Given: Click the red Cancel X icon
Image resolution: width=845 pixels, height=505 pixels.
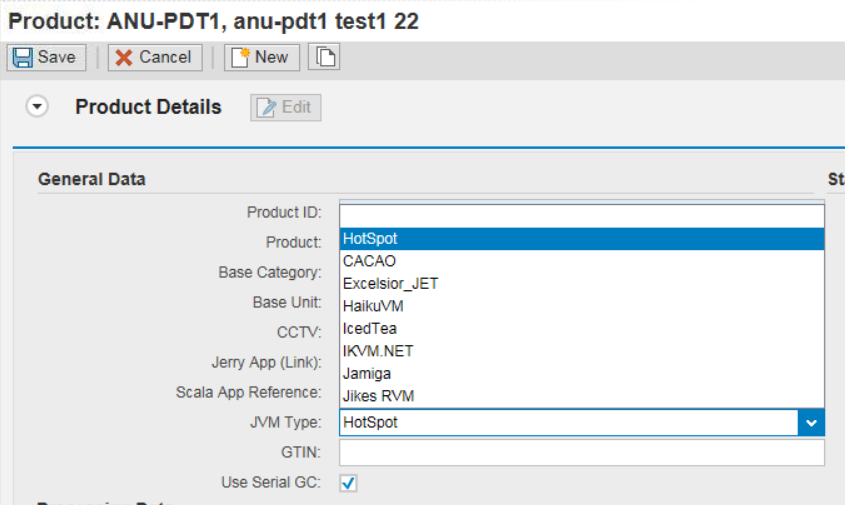Looking at the screenshot, I should [x=124, y=57].
